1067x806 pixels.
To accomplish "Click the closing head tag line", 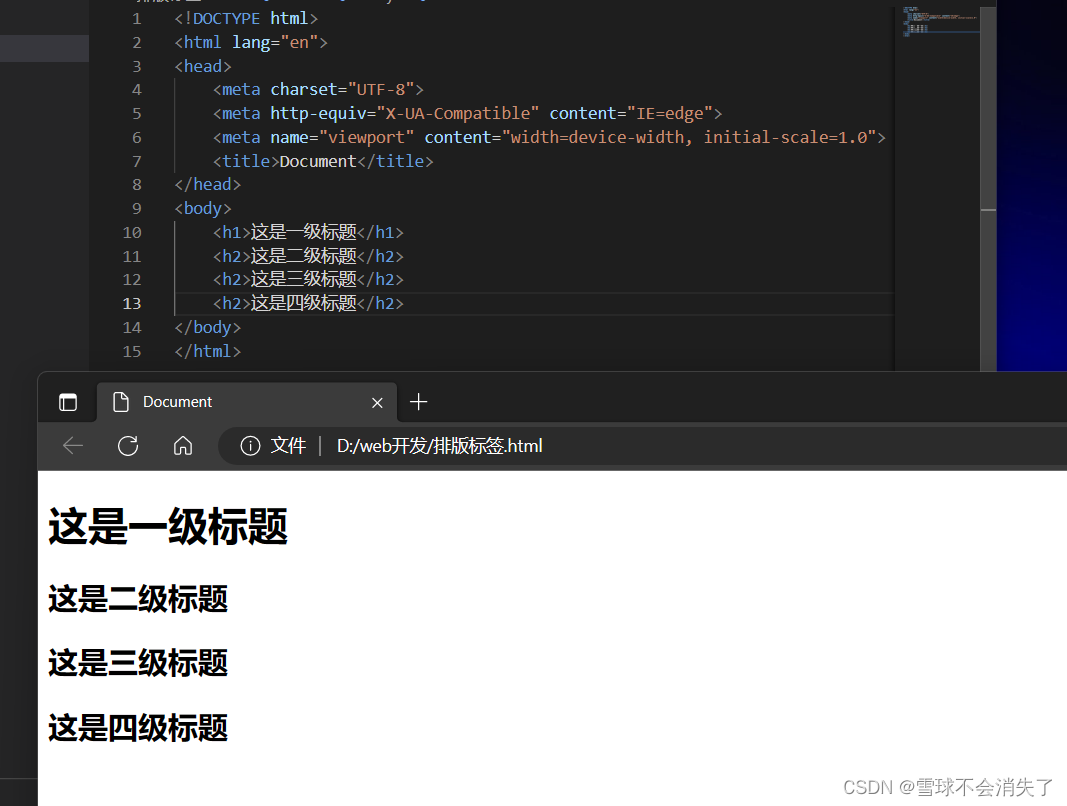I will click(208, 184).
